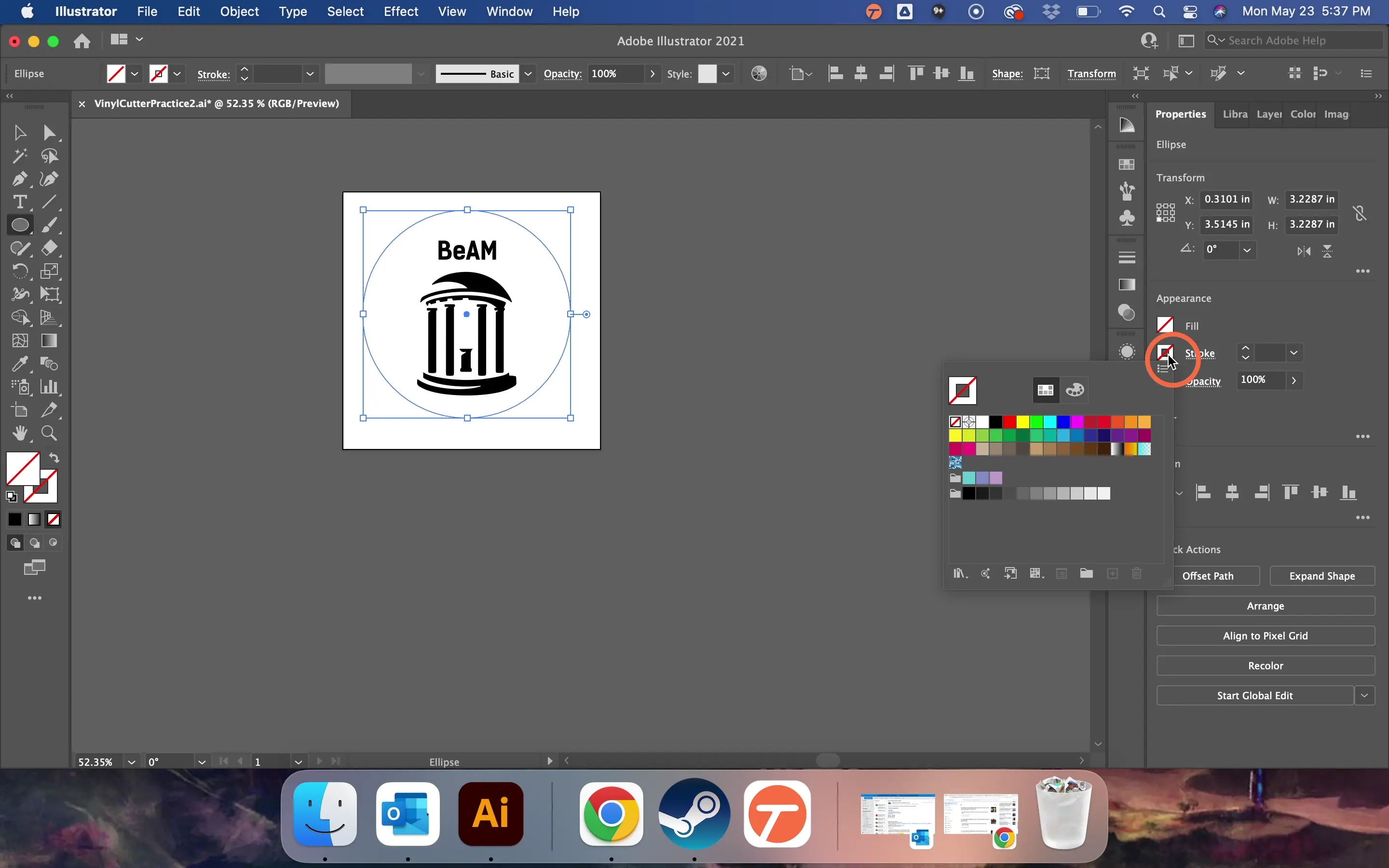Set paint mode to Gradient

tap(34, 519)
